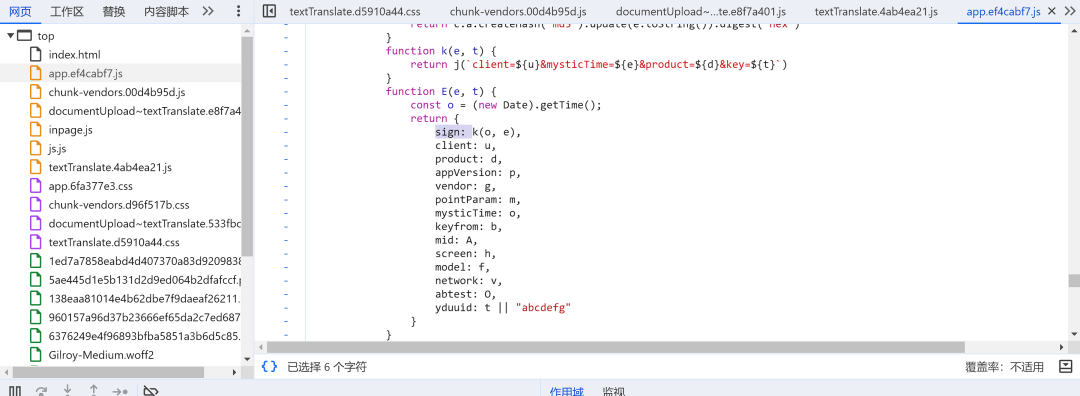The image size is (1080, 396).
Task: Open js.js in the file tree
Action: 58,148
